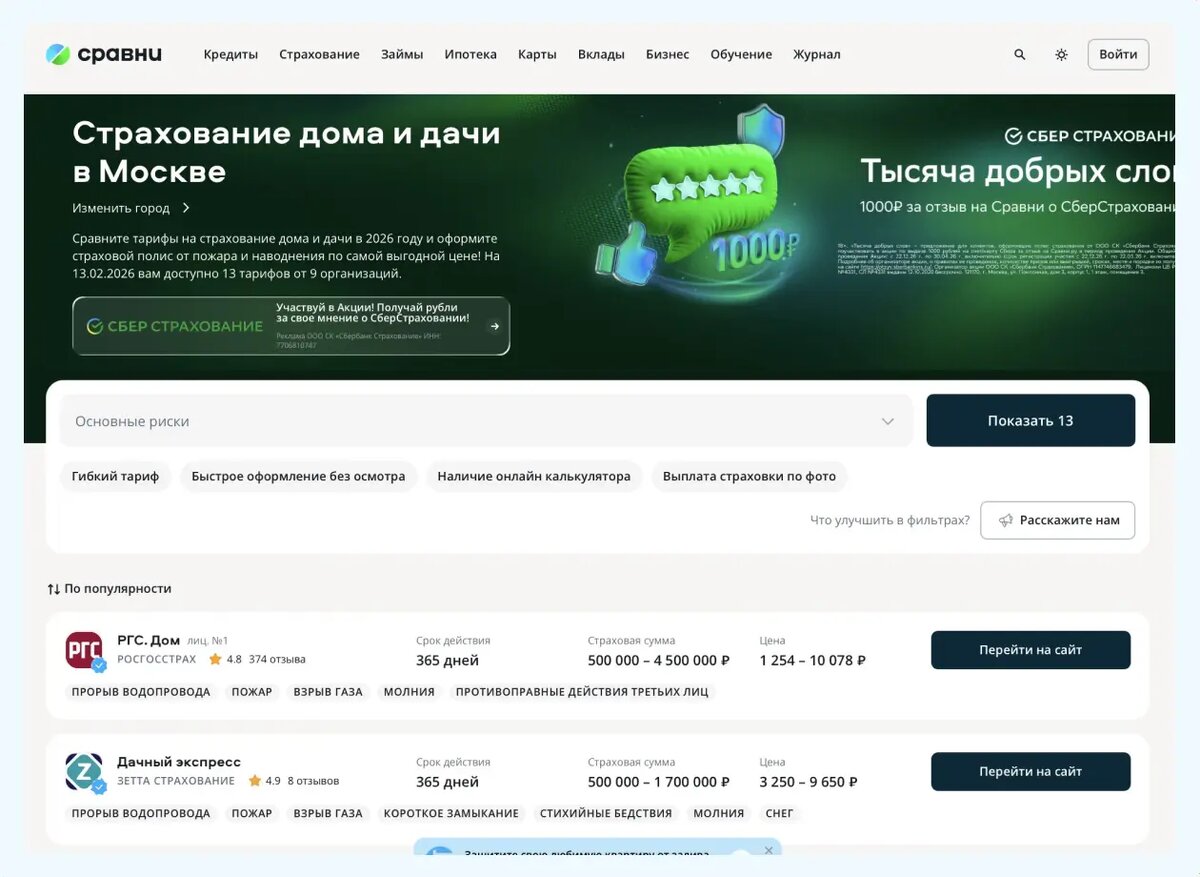The width and height of the screenshot is (1200, 877).
Task: Open the search magnifier icon
Action: [x=1020, y=54]
